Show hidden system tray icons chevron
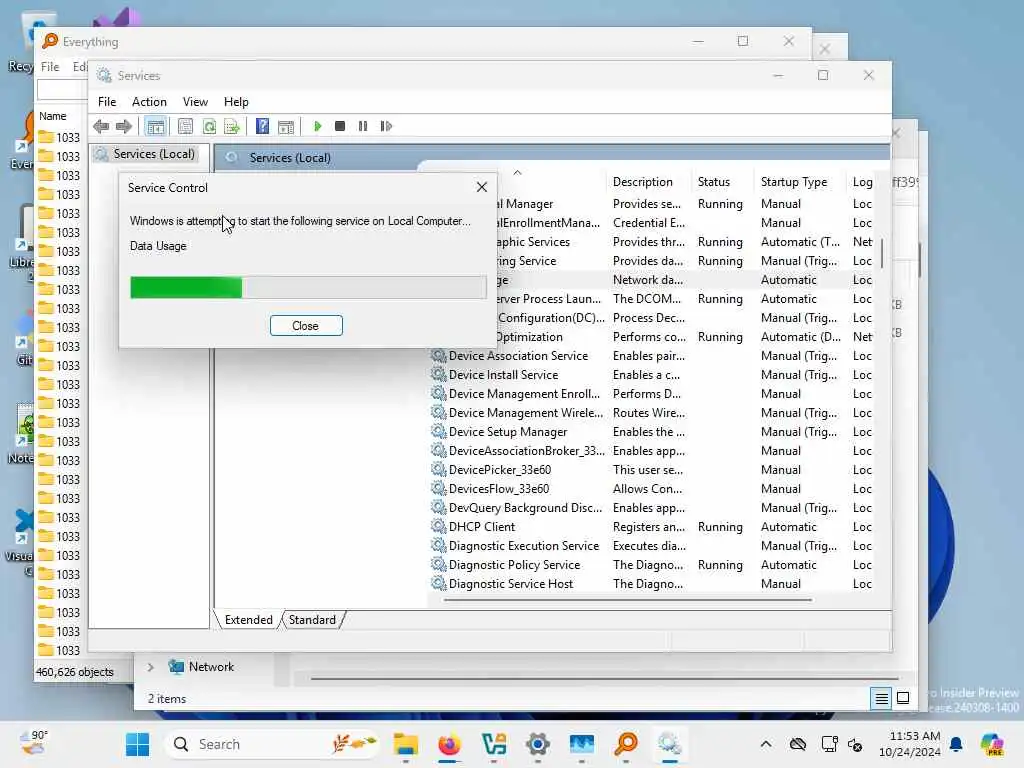This screenshot has height=768, width=1024. coord(766,744)
